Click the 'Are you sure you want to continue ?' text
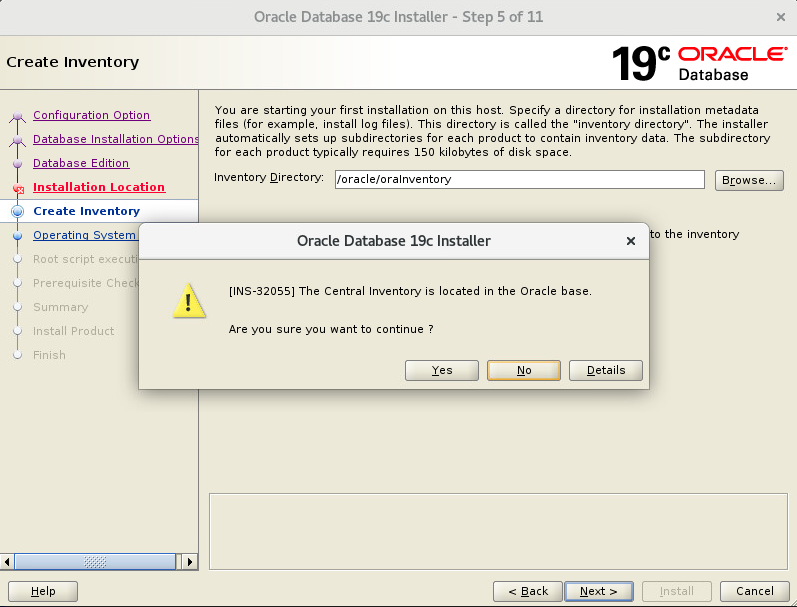Screen dimensions: 797x607 tap(331, 329)
